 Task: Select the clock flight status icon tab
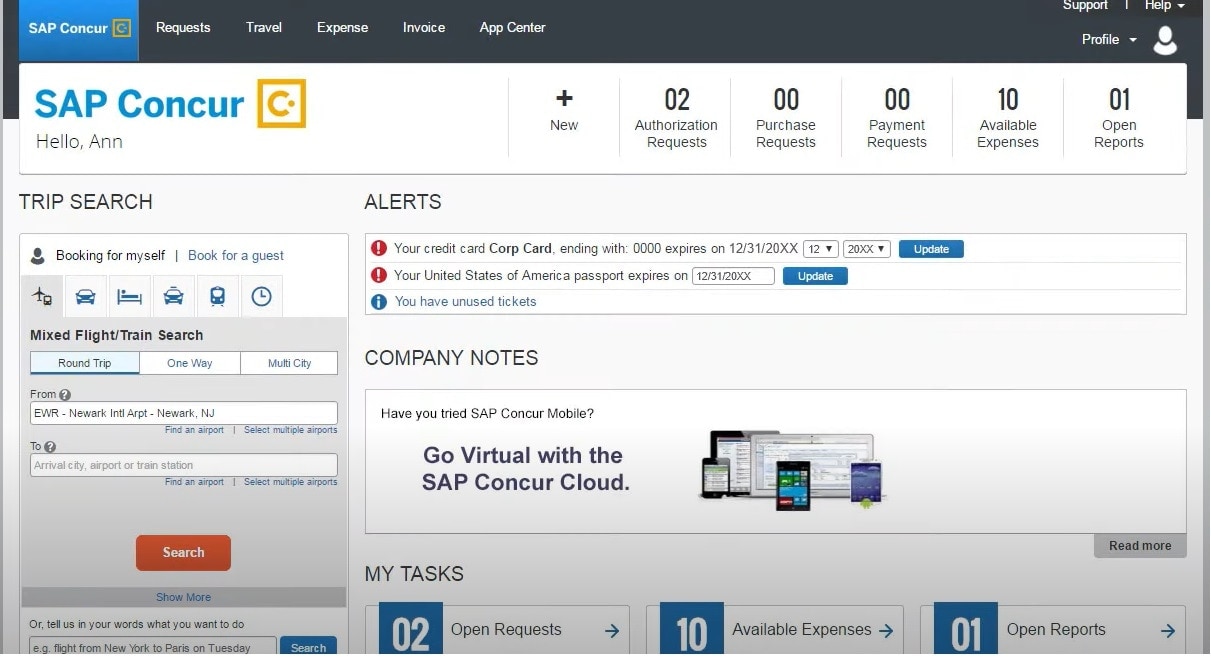[x=261, y=297]
